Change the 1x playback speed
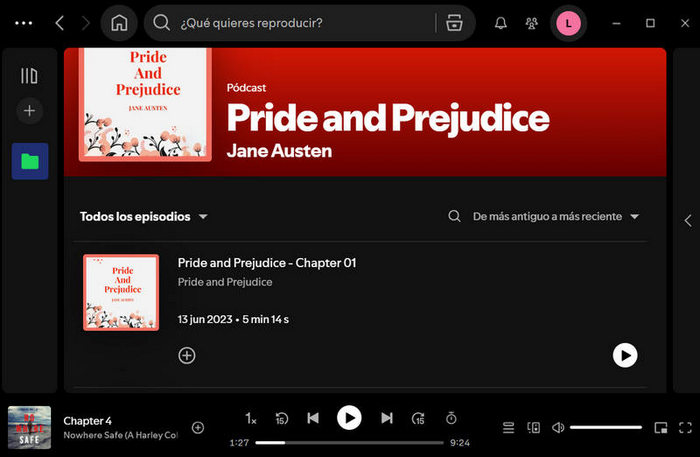This screenshot has width=700, height=457. [x=250, y=419]
